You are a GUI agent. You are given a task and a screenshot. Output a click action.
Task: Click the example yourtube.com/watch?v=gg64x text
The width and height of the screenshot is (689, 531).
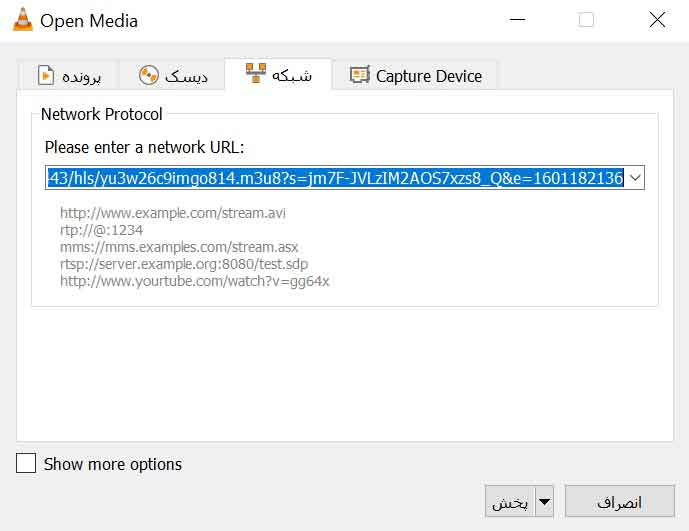coord(195,281)
